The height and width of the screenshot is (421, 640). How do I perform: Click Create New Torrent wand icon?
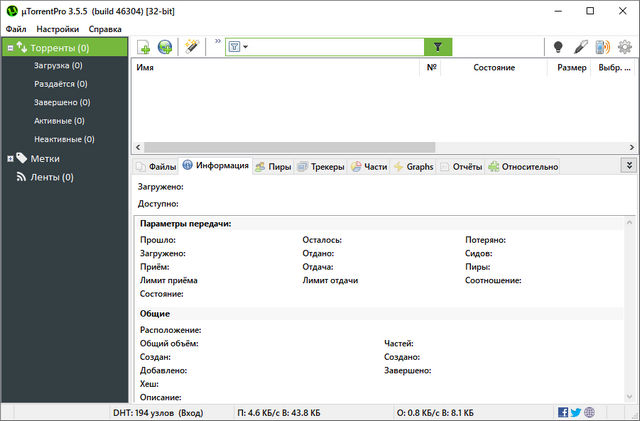[193, 47]
